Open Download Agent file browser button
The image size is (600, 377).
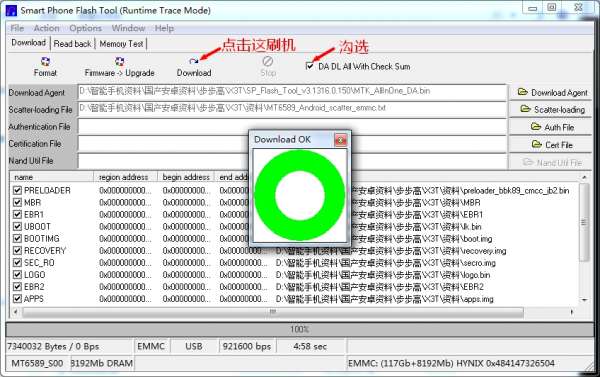(551, 93)
